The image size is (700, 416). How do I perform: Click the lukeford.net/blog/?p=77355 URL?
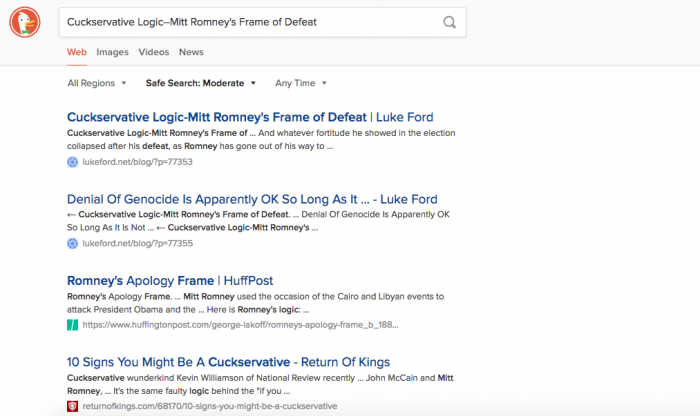click(138, 243)
